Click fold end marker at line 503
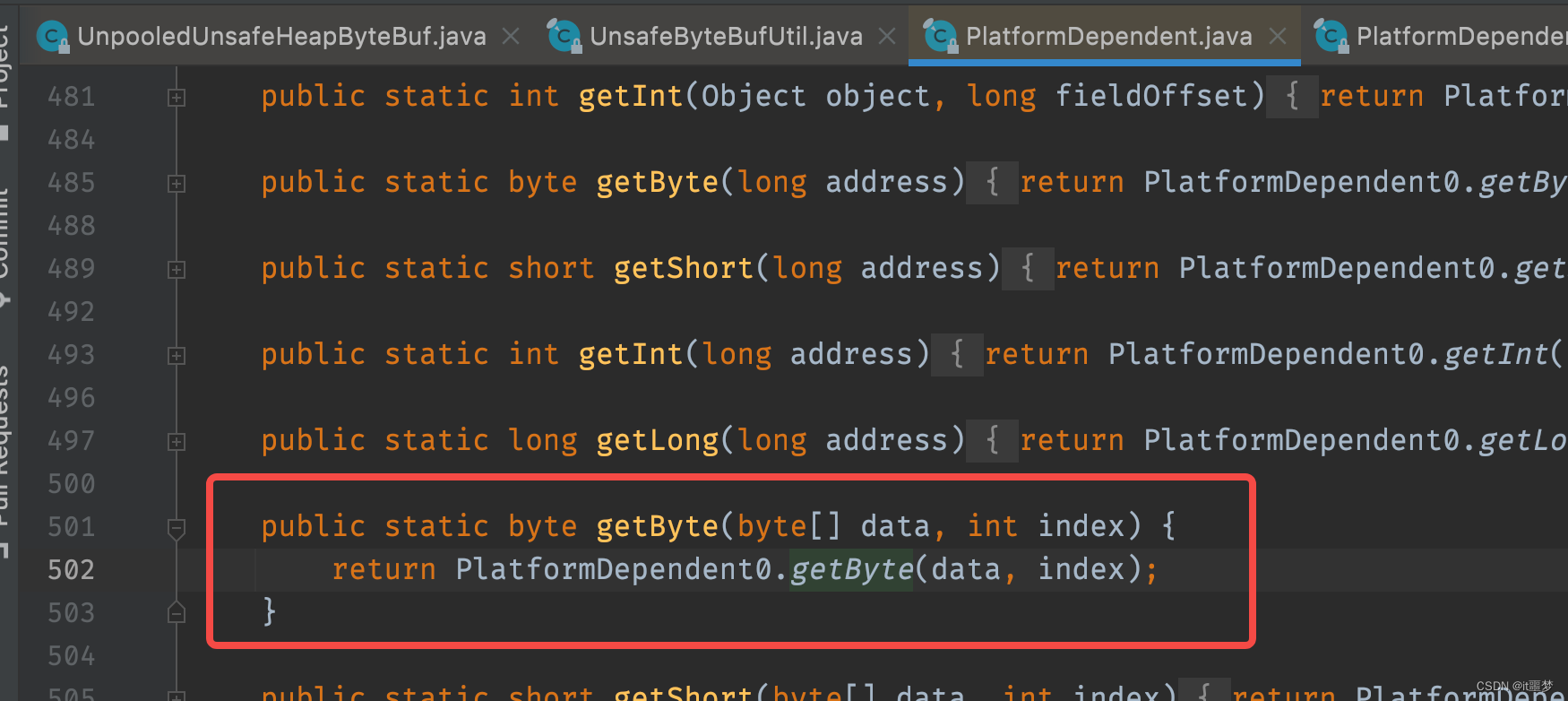 177,613
